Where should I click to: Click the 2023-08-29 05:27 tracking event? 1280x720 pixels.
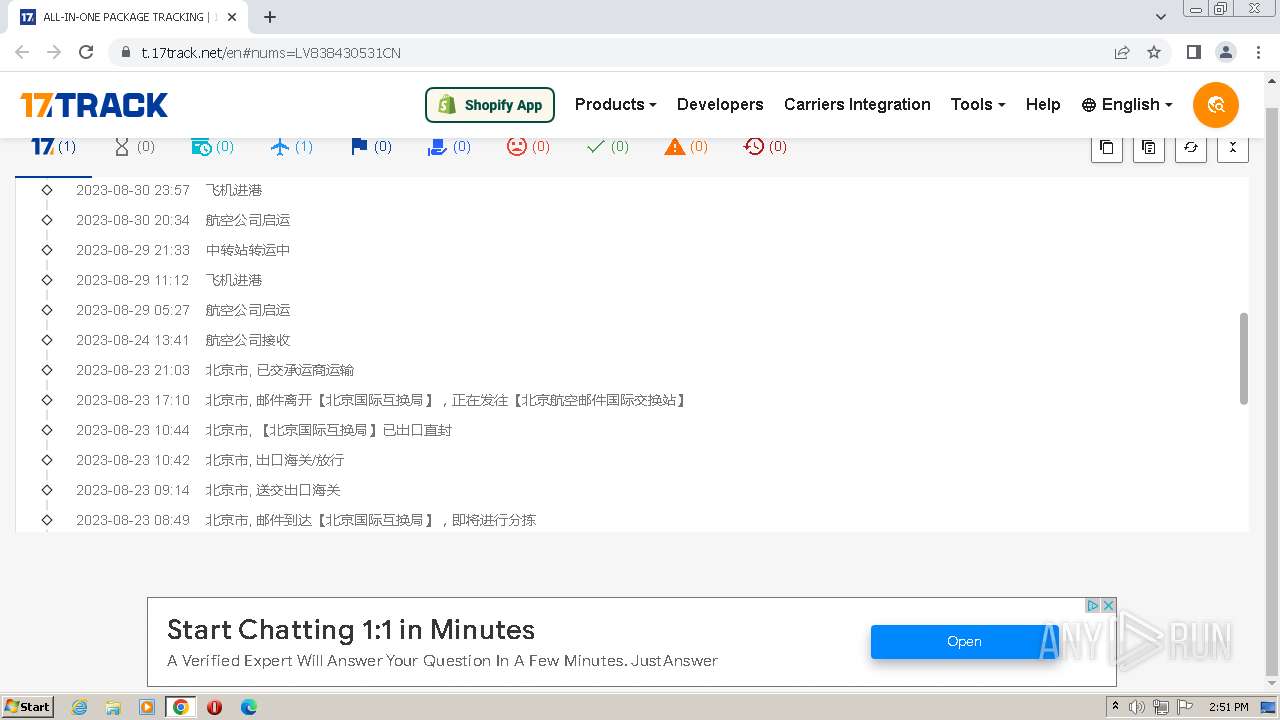[183, 310]
